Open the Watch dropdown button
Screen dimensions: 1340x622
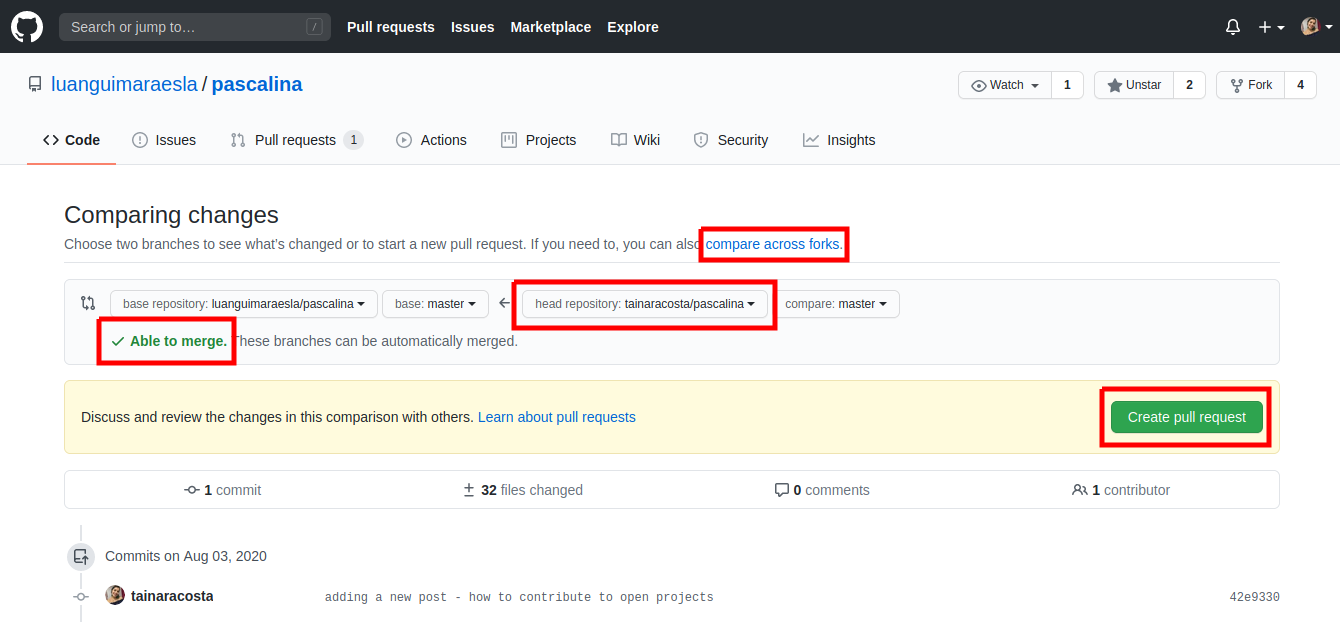(x=1006, y=85)
